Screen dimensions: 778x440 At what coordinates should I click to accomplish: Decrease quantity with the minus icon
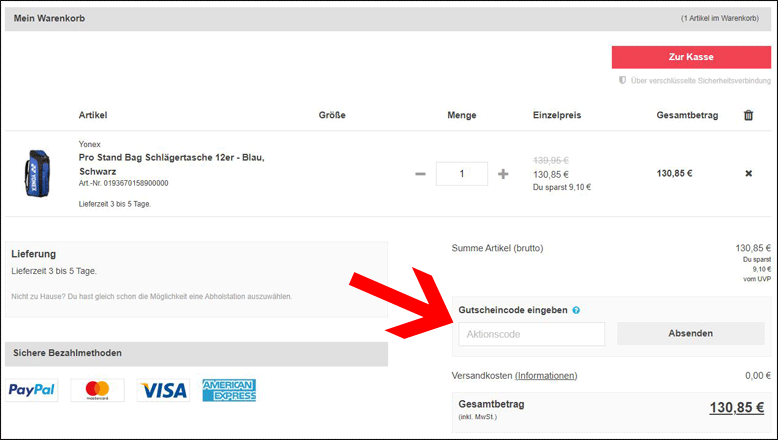tap(420, 174)
